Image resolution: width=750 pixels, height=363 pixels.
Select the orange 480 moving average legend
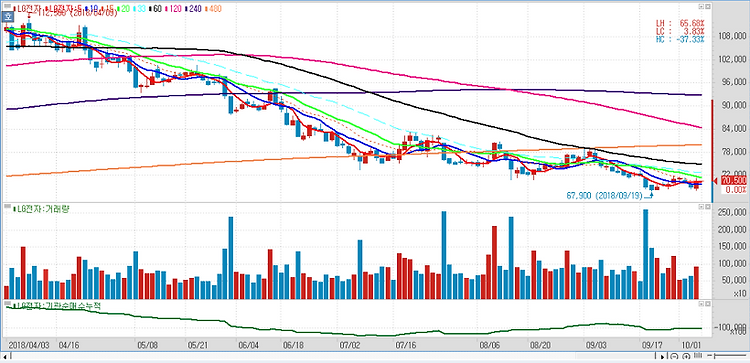(x=213, y=8)
